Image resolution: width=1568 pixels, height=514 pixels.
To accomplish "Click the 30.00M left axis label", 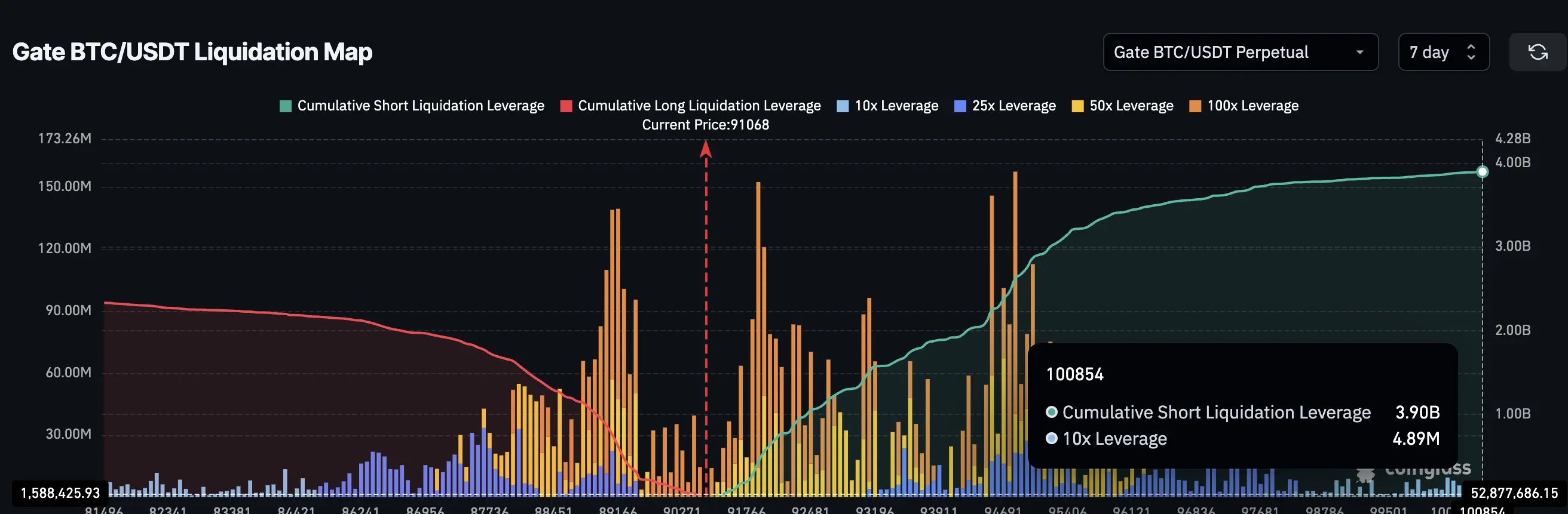I will click(68, 434).
